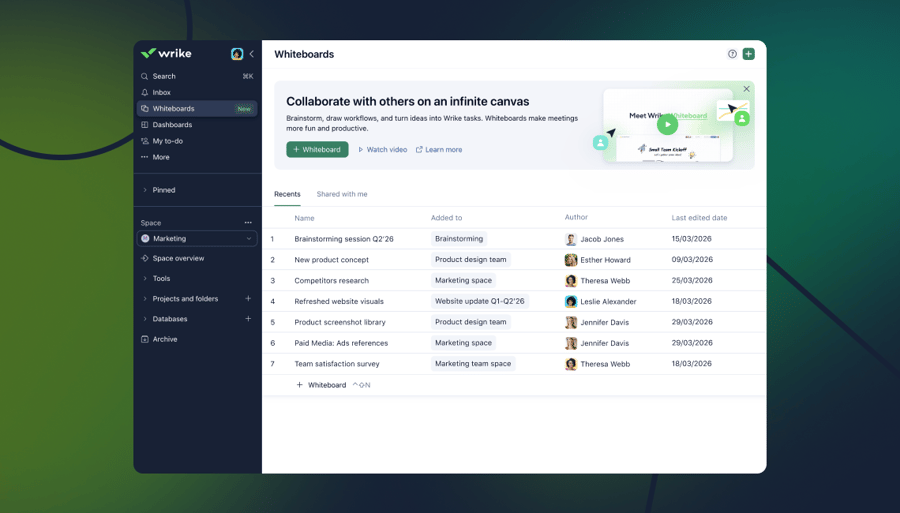The image size is (900, 513).
Task: Open Refreshed website visuals whiteboard
Action: (339, 301)
